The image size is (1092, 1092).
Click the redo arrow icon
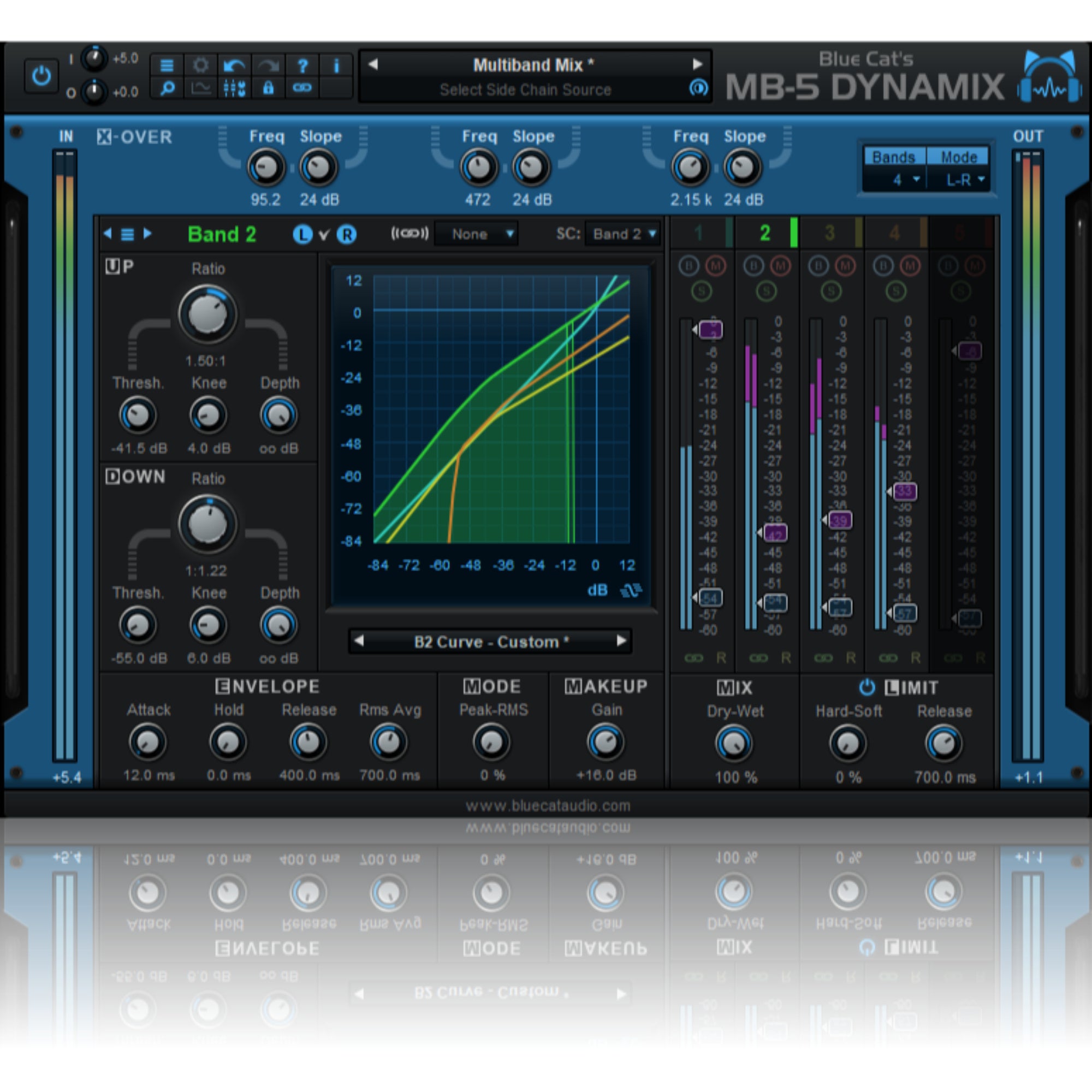click(x=268, y=66)
